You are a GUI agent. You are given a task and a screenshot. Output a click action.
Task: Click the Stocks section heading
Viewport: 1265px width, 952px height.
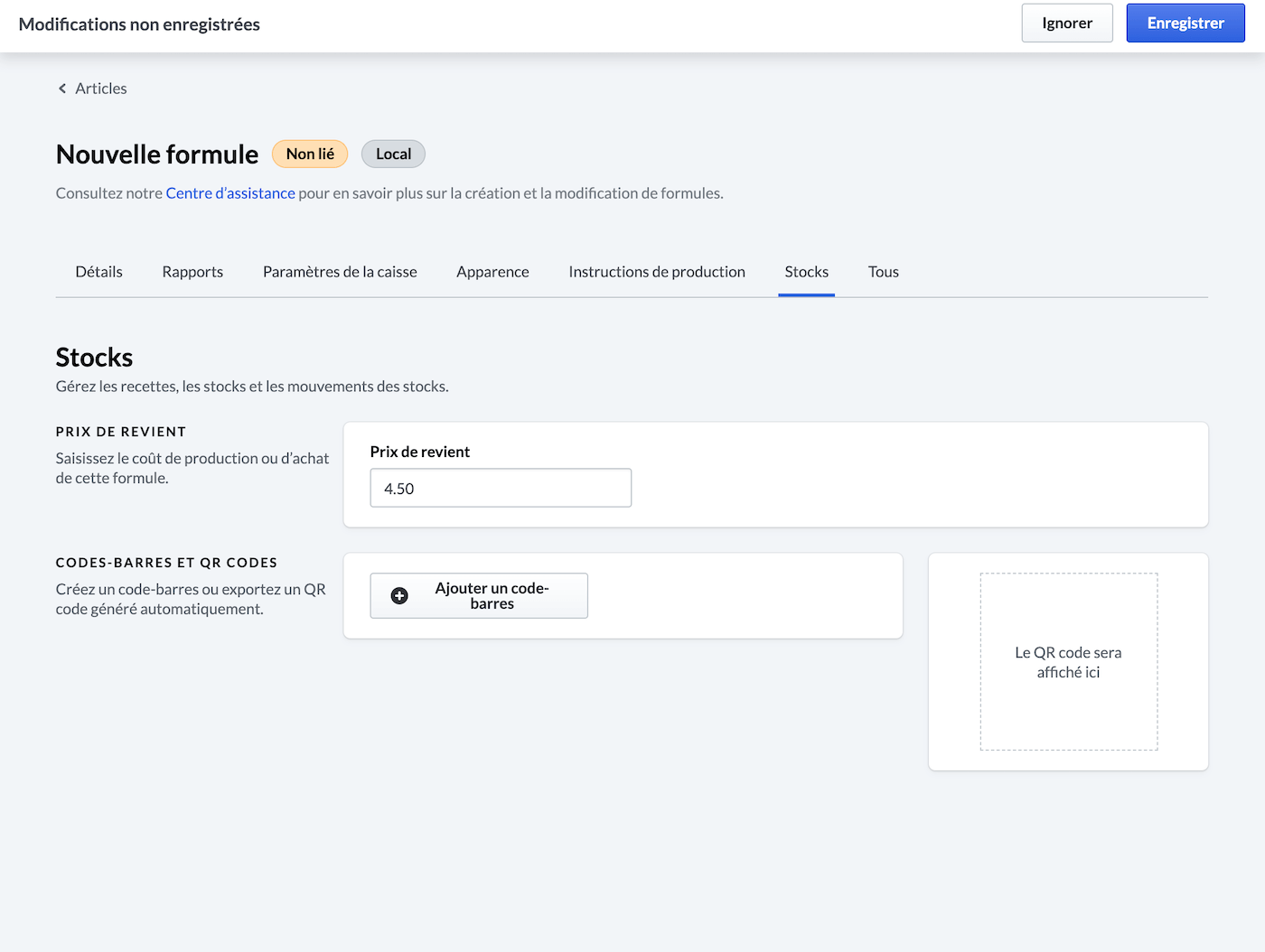pos(94,358)
